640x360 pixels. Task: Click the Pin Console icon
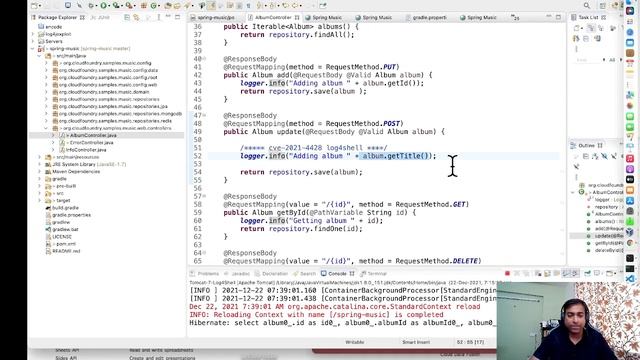588,273
